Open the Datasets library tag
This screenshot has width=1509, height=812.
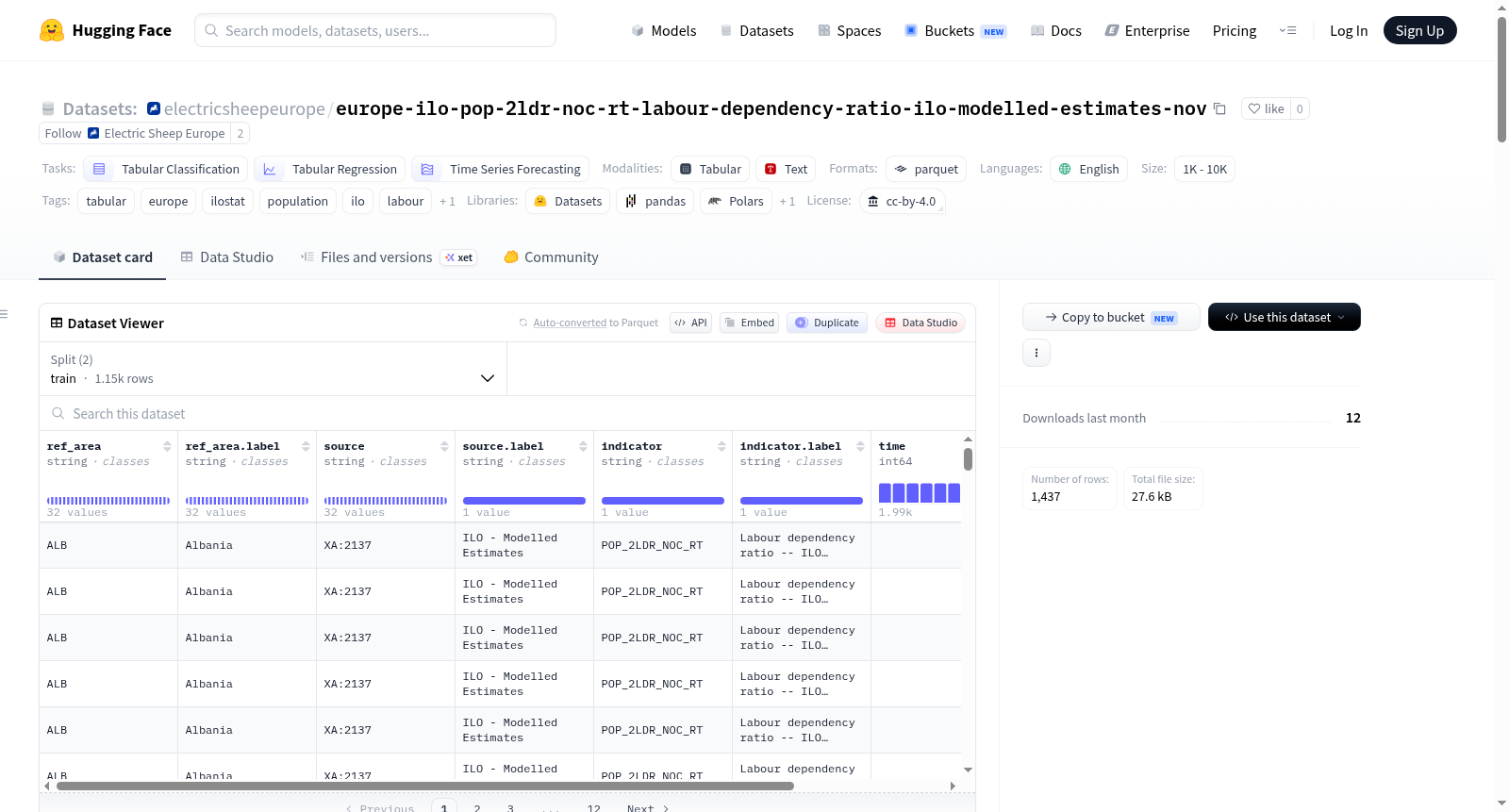click(568, 201)
